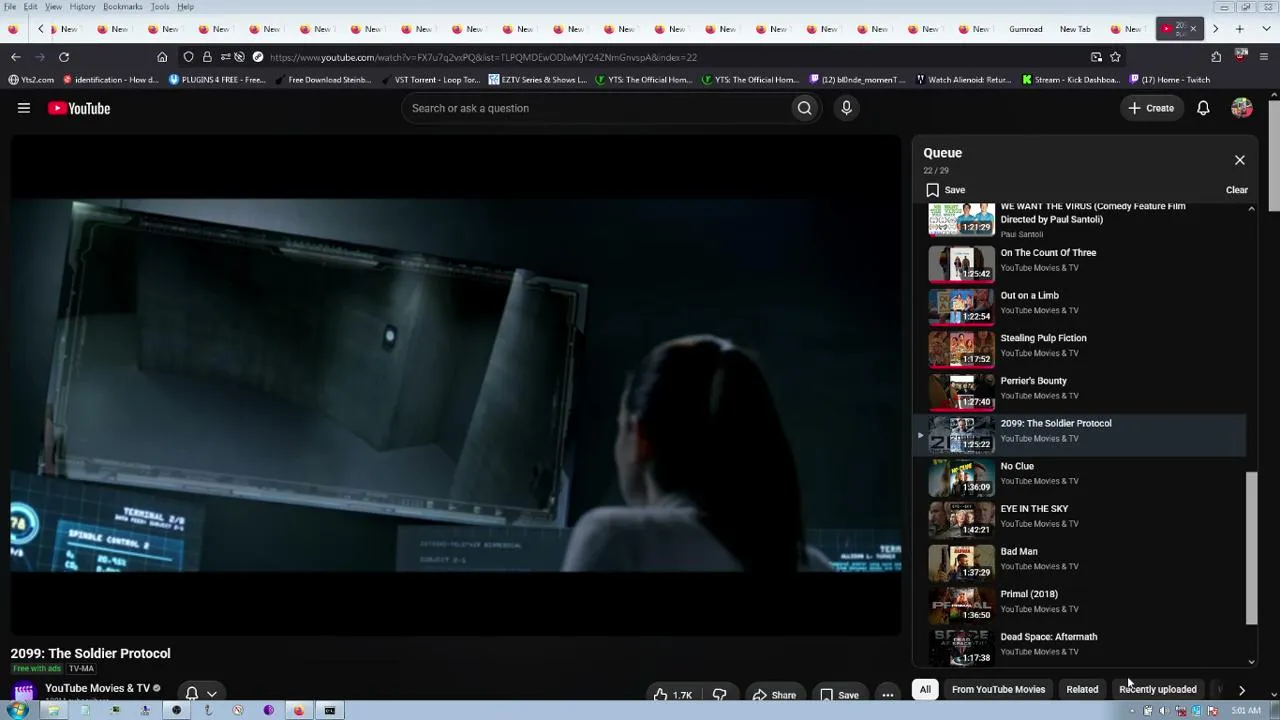Open the YouTube guide hamburger menu
This screenshot has height=720, width=1280.
(24, 108)
